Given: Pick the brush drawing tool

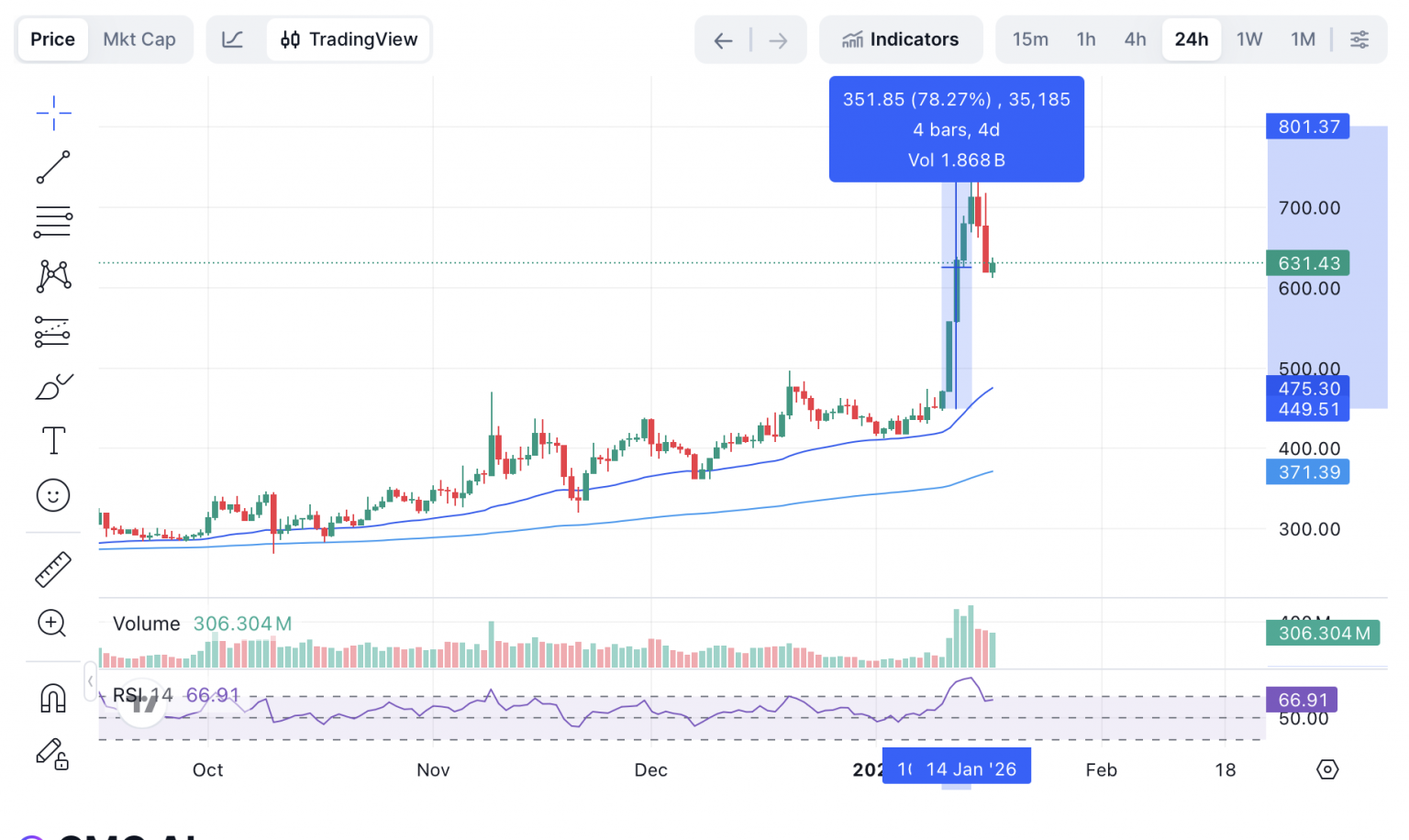Looking at the screenshot, I should point(53,386).
